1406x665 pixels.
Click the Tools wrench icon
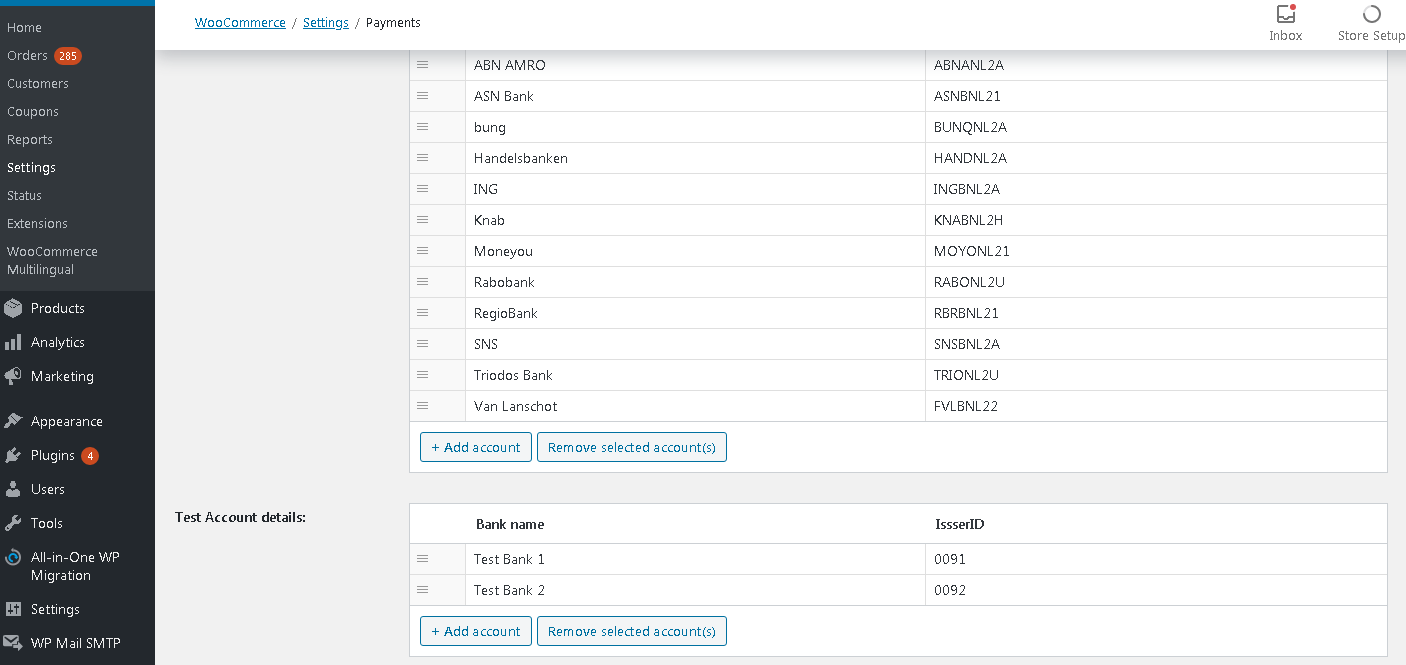13,524
